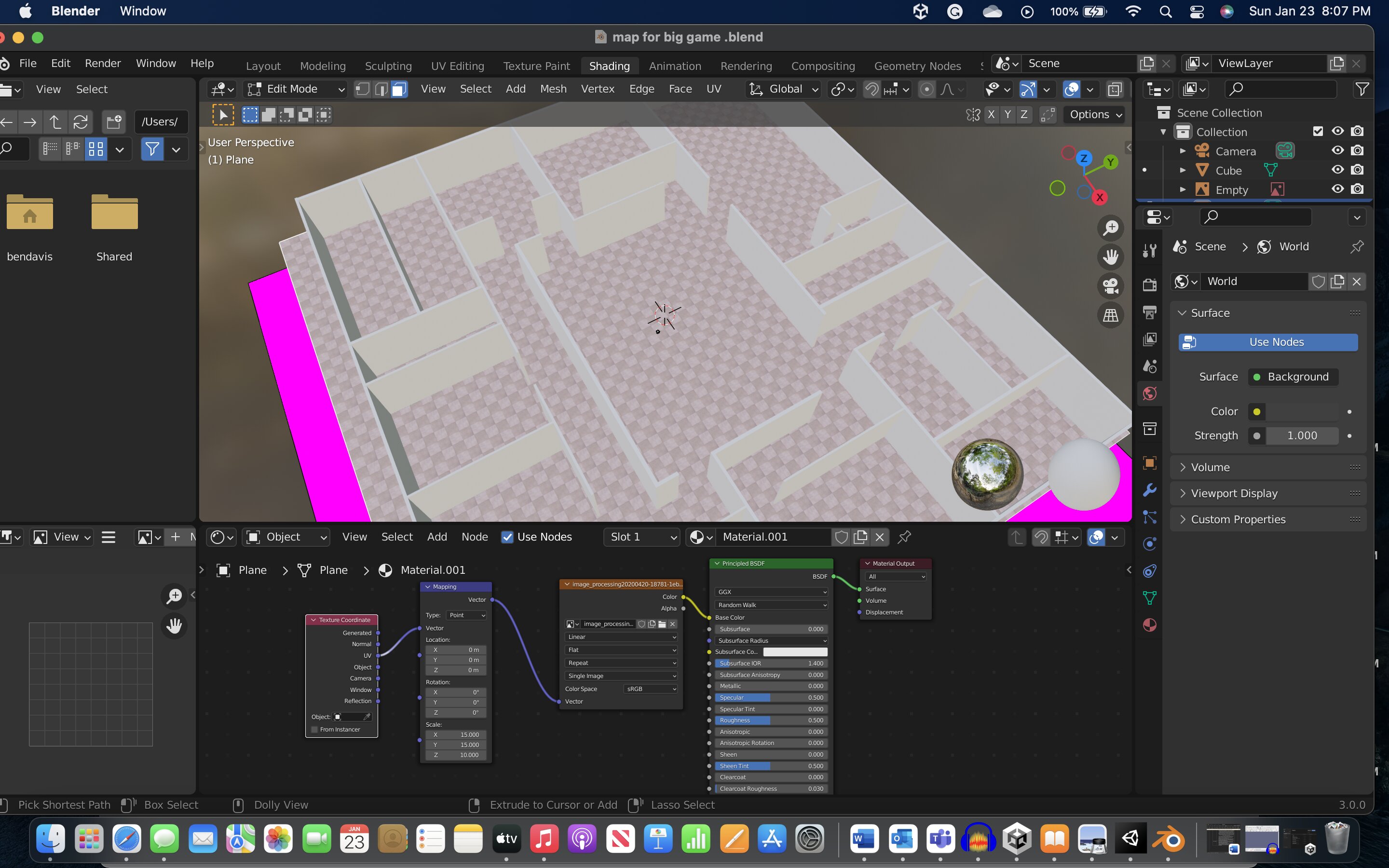Expand the Volume panel
This screenshot has width=1389, height=868.
(x=1210, y=467)
